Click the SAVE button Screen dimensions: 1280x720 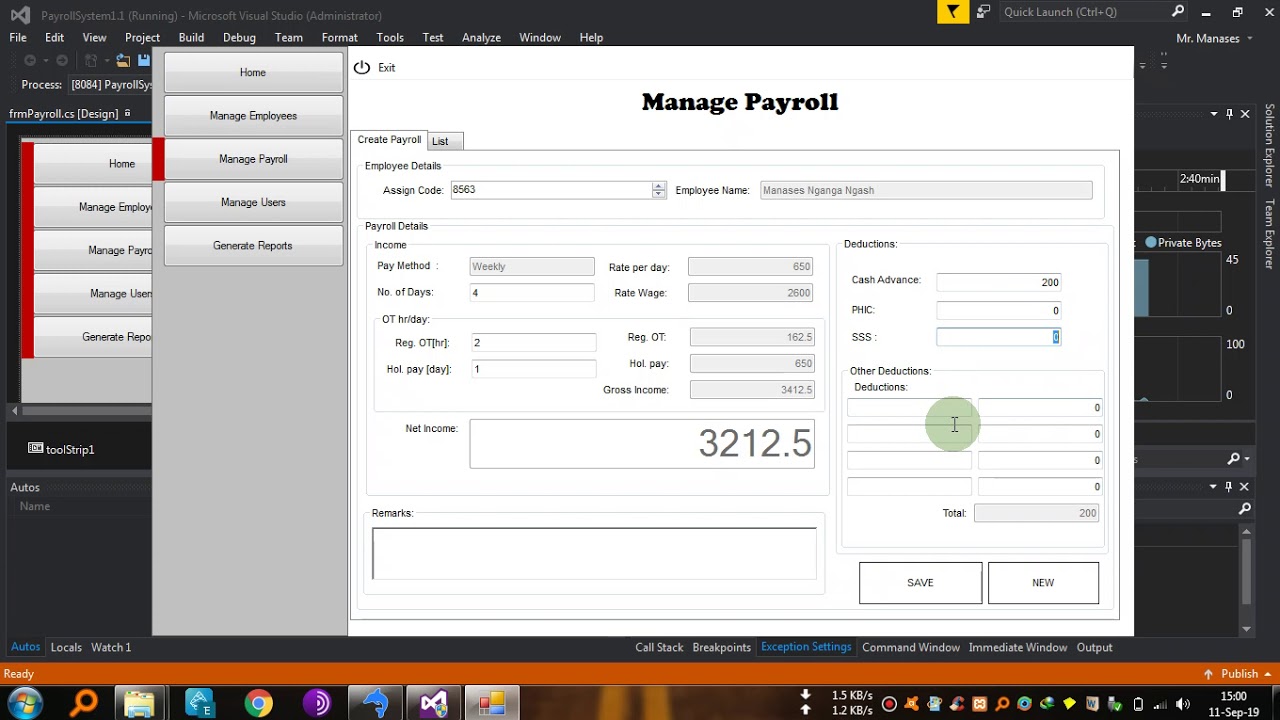[920, 583]
